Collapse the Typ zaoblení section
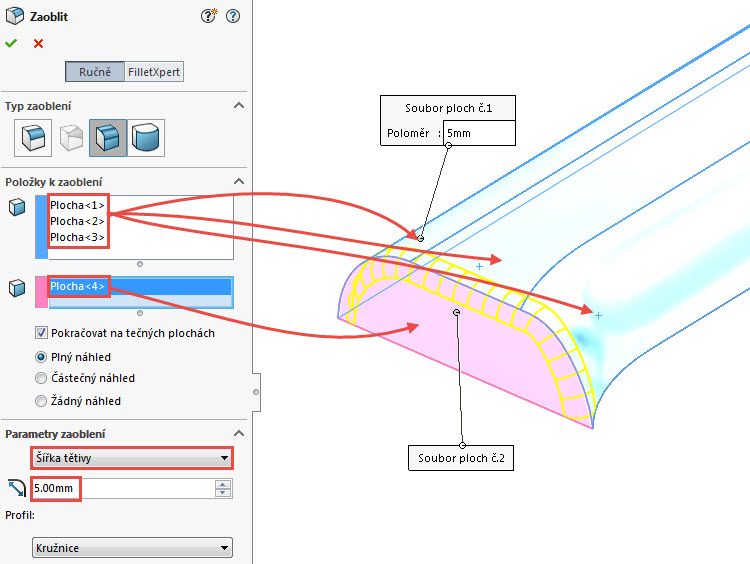750x564 pixels. pyautogui.click(x=239, y=105)
